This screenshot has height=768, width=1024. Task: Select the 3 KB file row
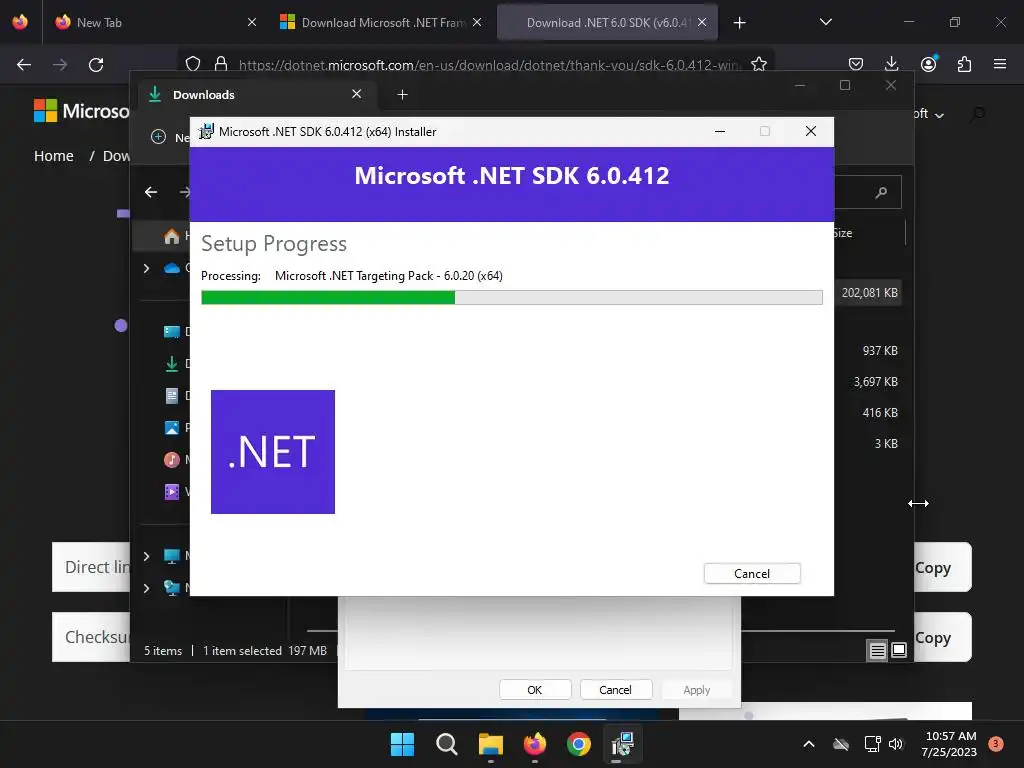[886, 443]
